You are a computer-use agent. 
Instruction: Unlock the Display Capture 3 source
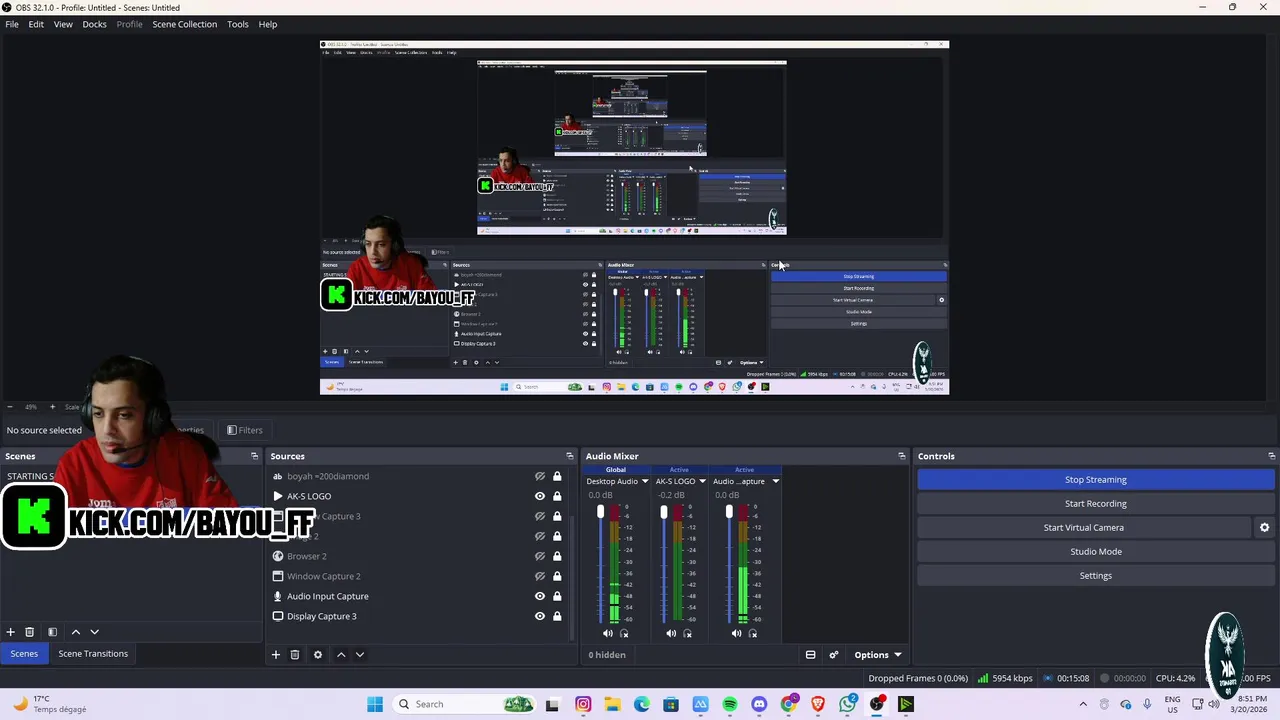tap(557, 616)
